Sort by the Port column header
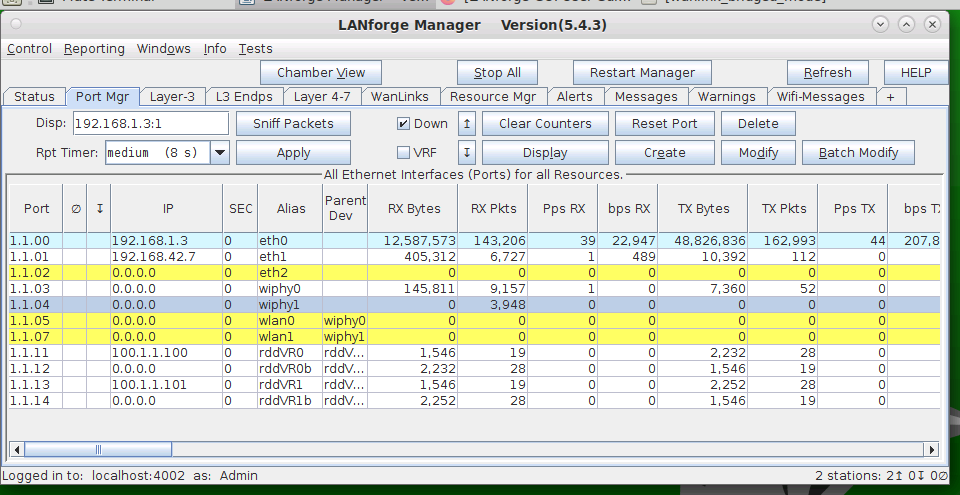The height and width of the screenshot is (495, 960). (36, 209)
